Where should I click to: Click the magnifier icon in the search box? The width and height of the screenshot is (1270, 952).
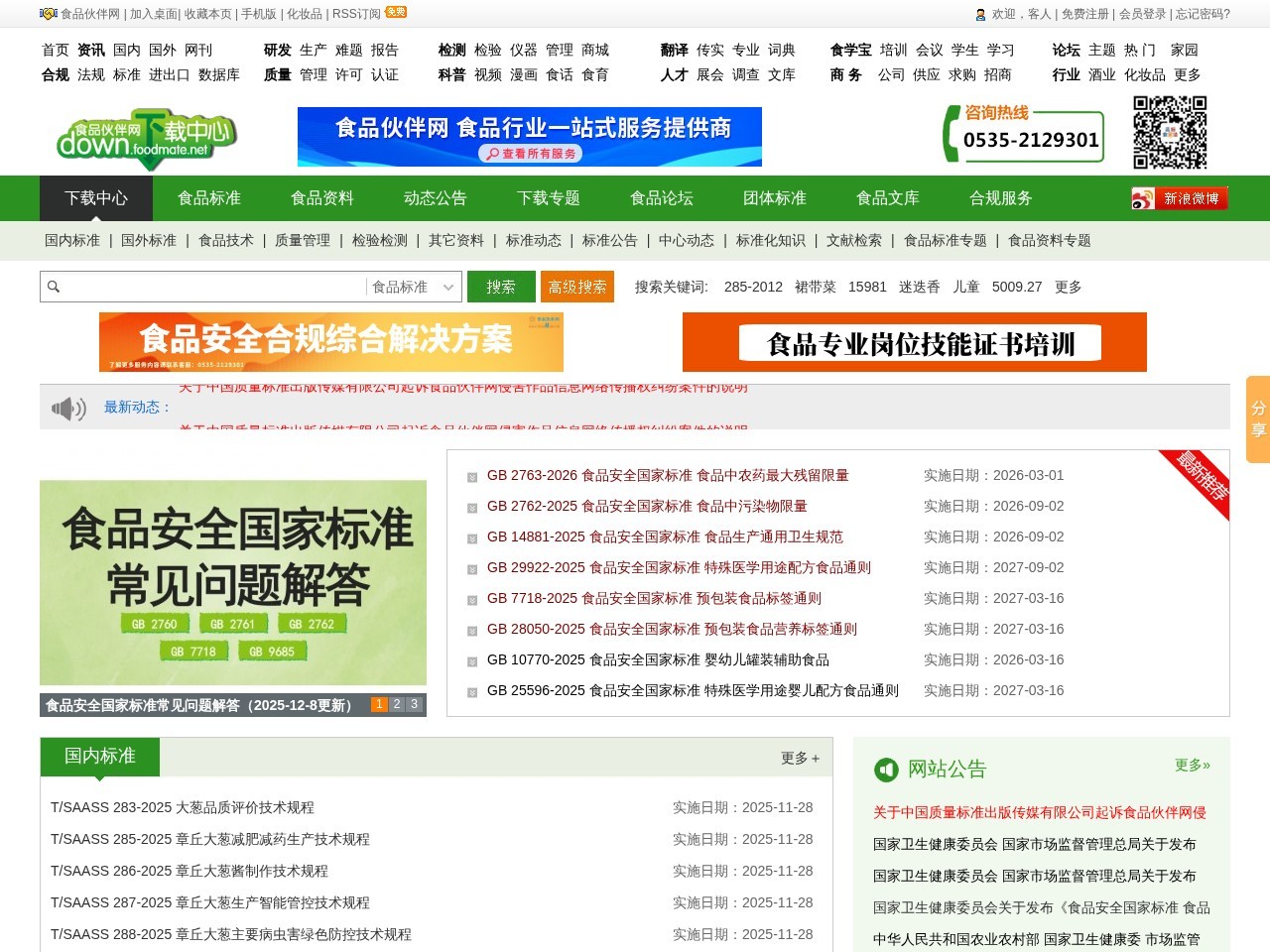pyautogui.click(x=54, y=287)
